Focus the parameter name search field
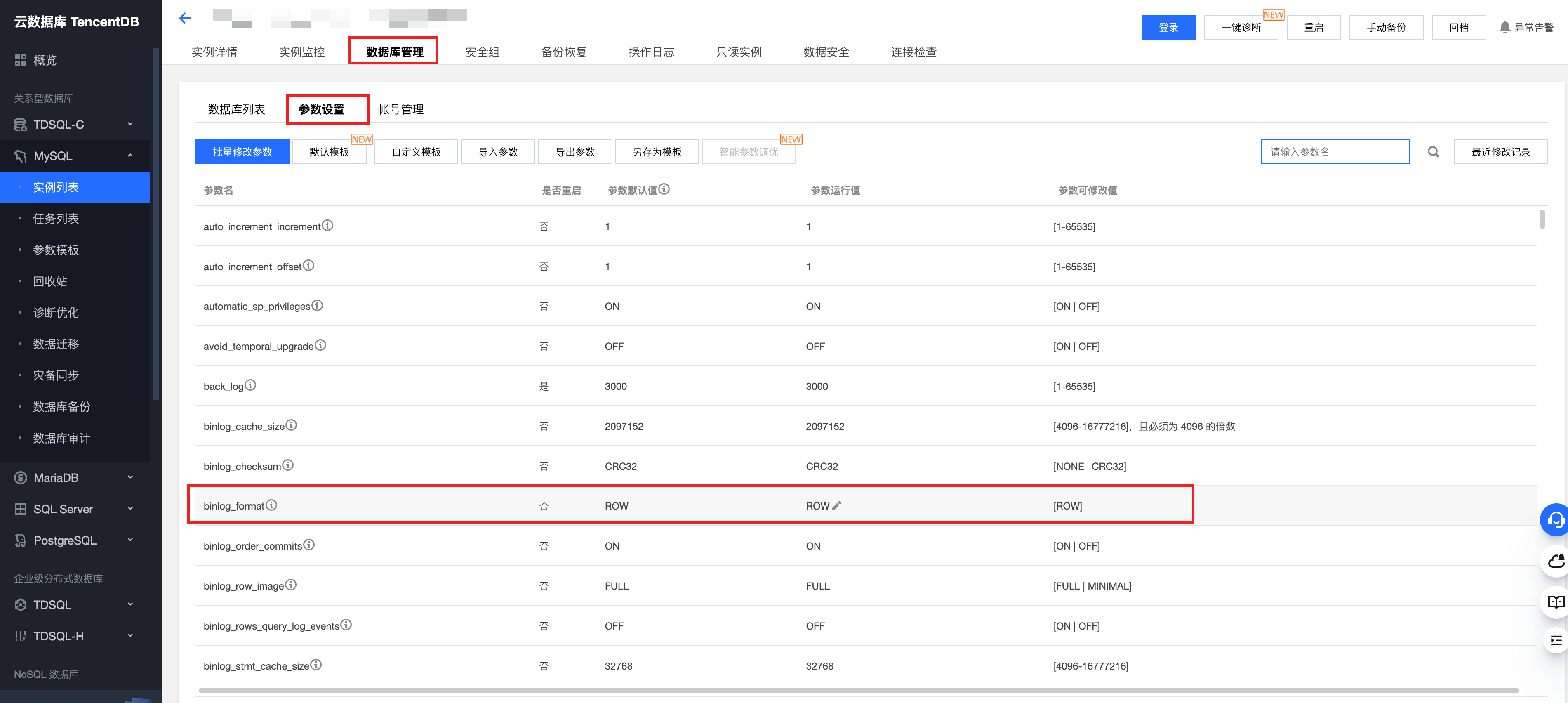This screenshot has width=1568, height=703. tap(1334, 152)
